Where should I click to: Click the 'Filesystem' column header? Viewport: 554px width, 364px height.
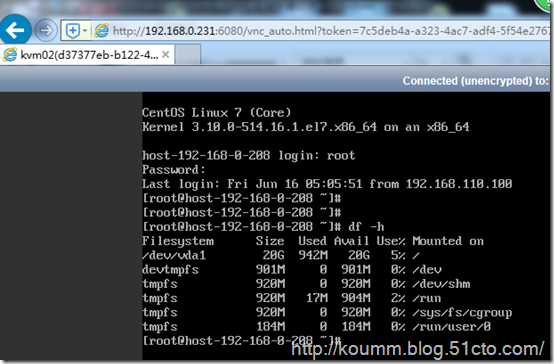click(x=178, y=241)
